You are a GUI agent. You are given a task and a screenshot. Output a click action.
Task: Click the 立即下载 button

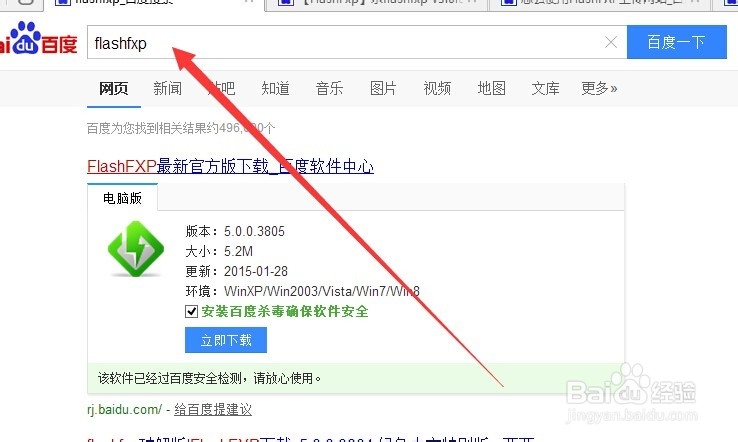click(226, 340)
